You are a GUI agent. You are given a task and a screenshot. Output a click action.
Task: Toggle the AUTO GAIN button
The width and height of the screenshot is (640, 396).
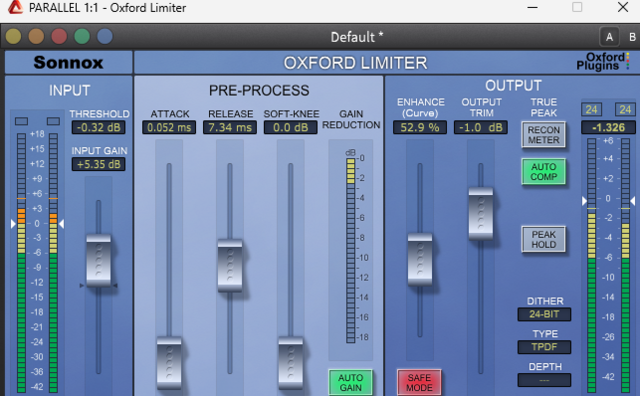click(351, 383)
